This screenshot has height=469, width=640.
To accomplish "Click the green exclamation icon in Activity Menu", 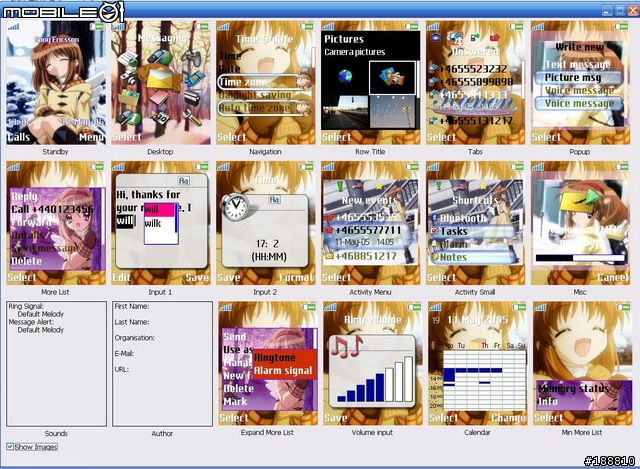I will pos(340,186).
